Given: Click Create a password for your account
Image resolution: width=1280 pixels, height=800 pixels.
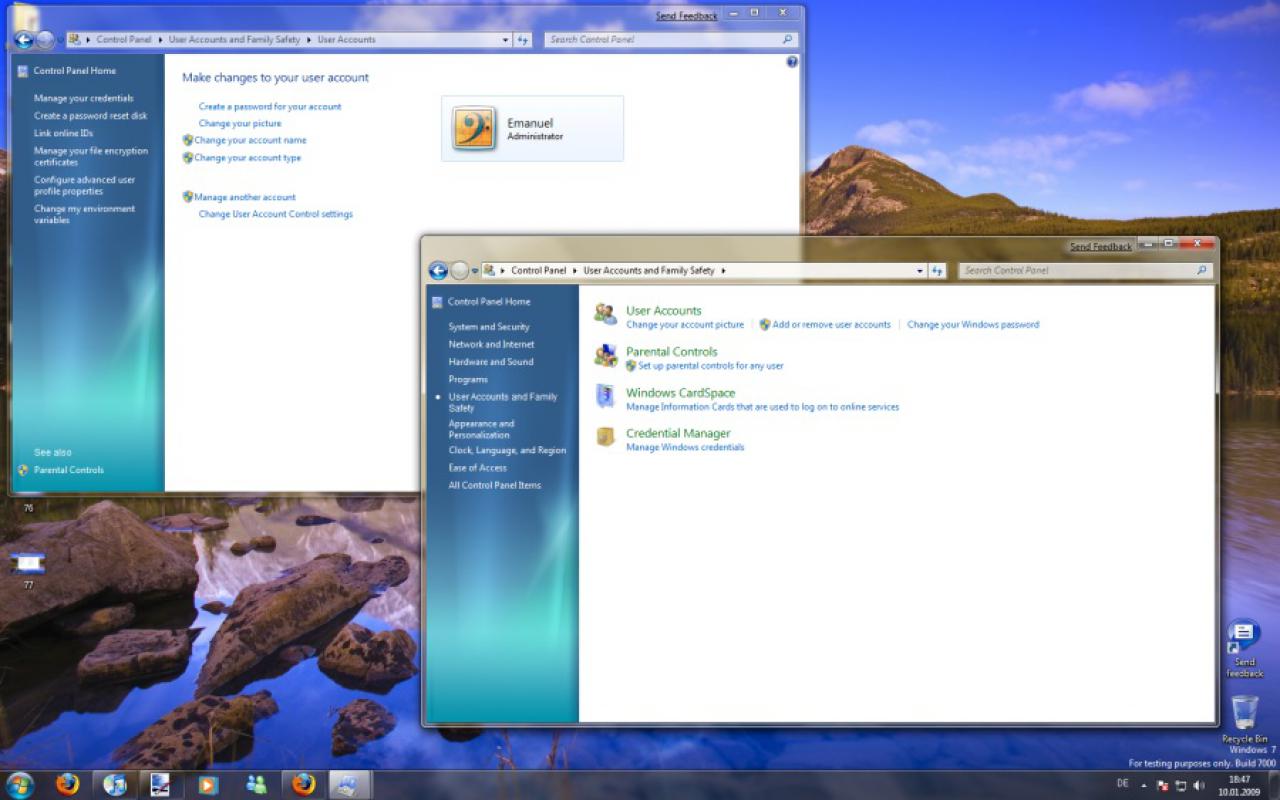Looking at the screenshot, I should coord(270,107).
